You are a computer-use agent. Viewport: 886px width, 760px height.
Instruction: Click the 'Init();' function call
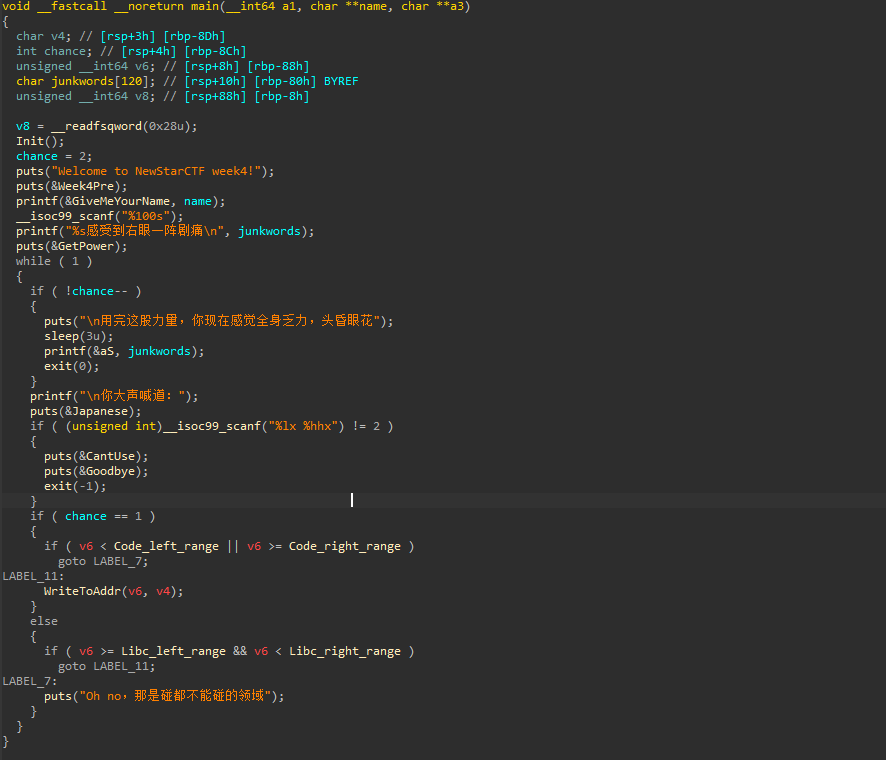tap(40, 141)
